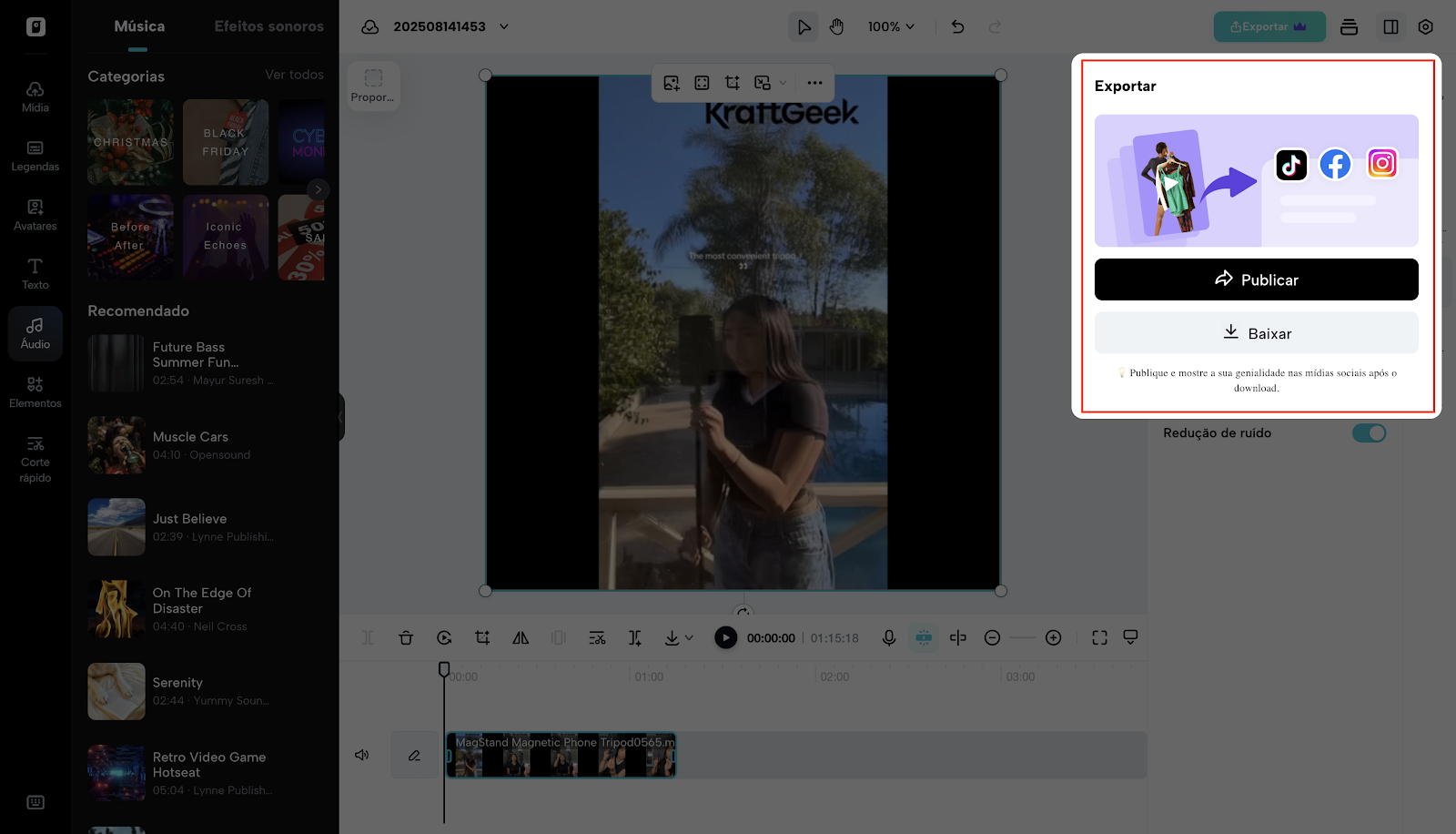Select the Muscle Cars track
Viewport: 1456px width, 834px height.
[x=206, y=445]
